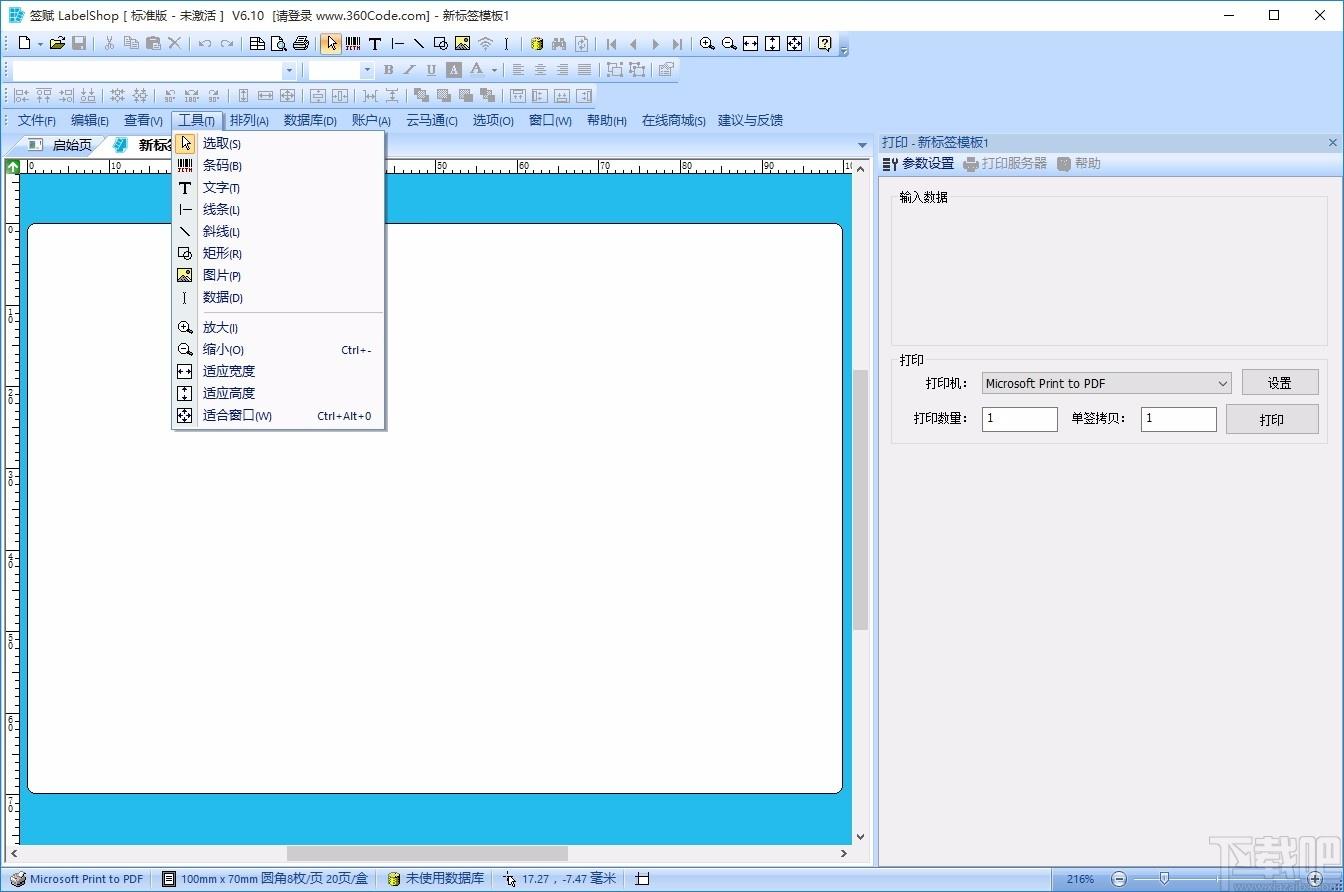Click the 设置 printer settings button

click(x=1280, y=383)
